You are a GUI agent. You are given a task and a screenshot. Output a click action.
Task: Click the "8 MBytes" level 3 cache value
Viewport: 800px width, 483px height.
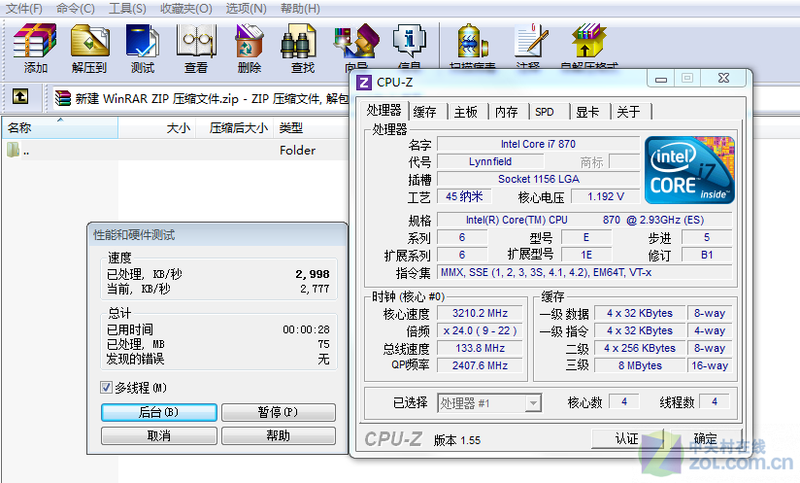[x=640, y=366]
